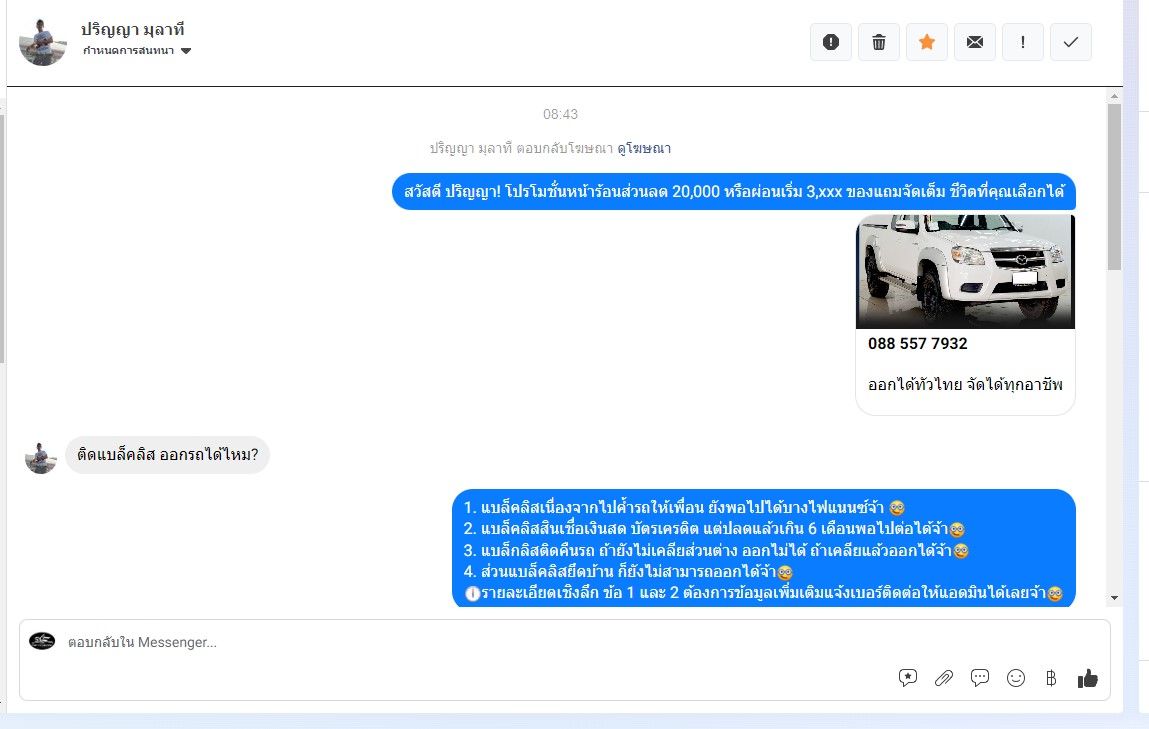
Task: Click the 08:43 timestamp
Action: pos(561,114)
